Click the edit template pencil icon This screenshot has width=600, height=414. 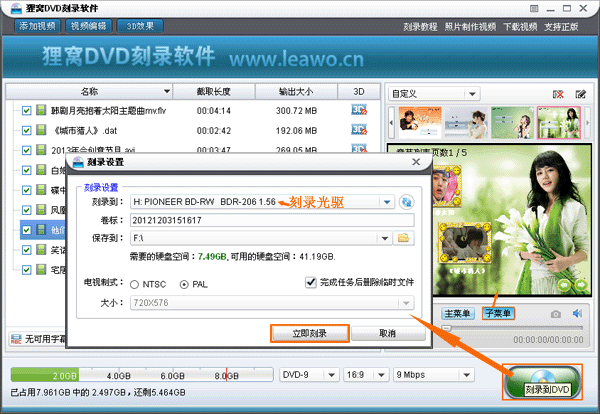point(580,94)
